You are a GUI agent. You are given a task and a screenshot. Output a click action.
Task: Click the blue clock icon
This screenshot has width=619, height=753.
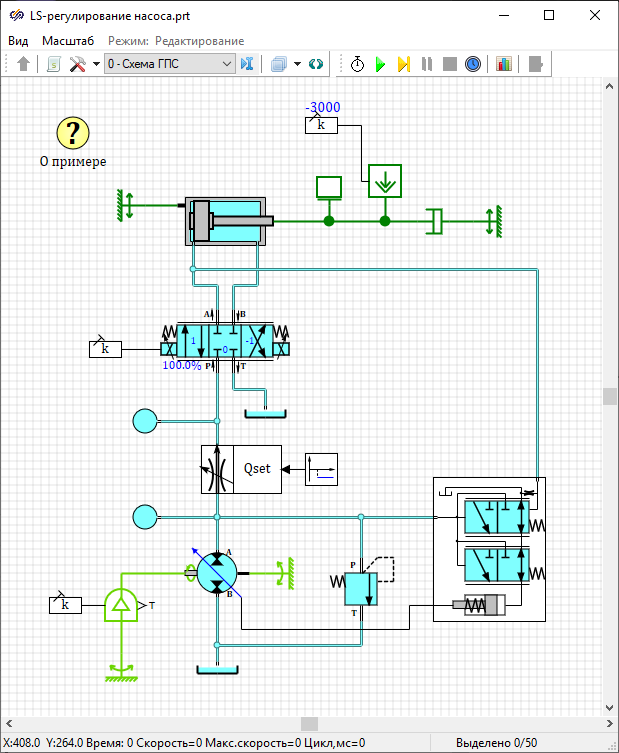coord(473,64)
